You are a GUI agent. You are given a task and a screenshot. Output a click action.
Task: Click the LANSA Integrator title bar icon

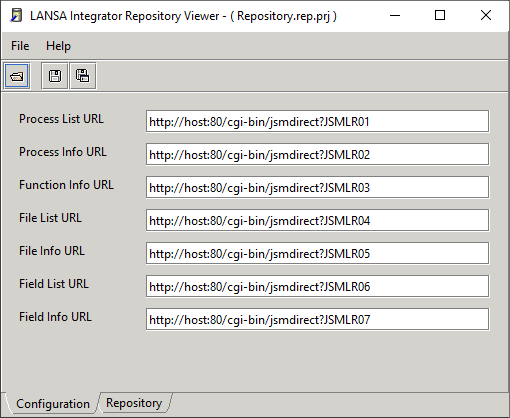tap(16, 16)
